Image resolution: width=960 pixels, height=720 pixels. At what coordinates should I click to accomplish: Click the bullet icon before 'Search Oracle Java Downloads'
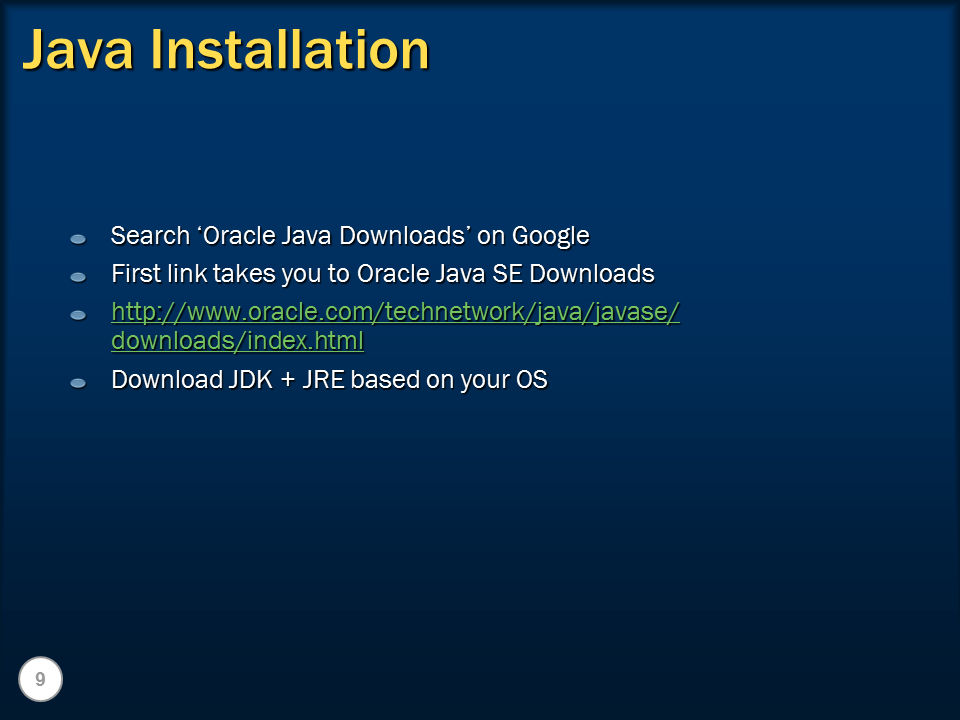click(x=78, y=237)
